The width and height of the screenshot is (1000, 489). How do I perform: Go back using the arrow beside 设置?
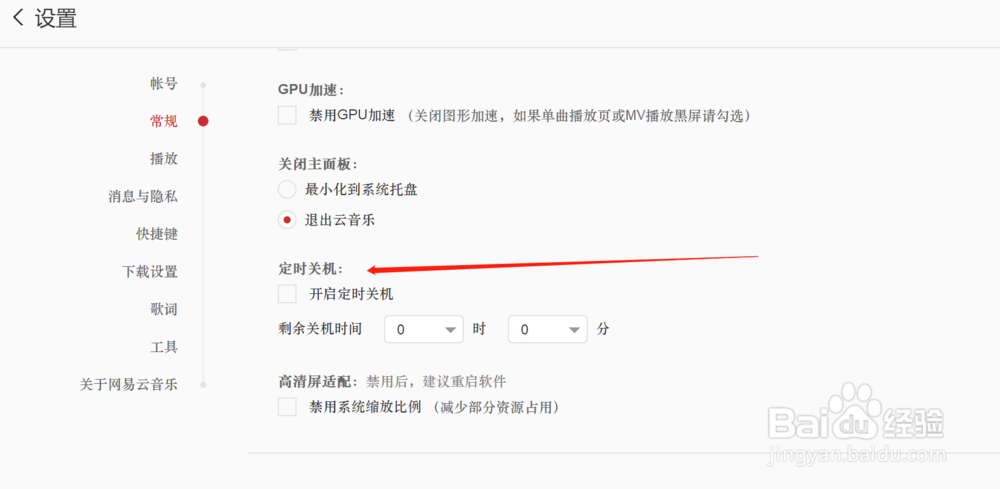pyautogui.click(x=18, y=18)
